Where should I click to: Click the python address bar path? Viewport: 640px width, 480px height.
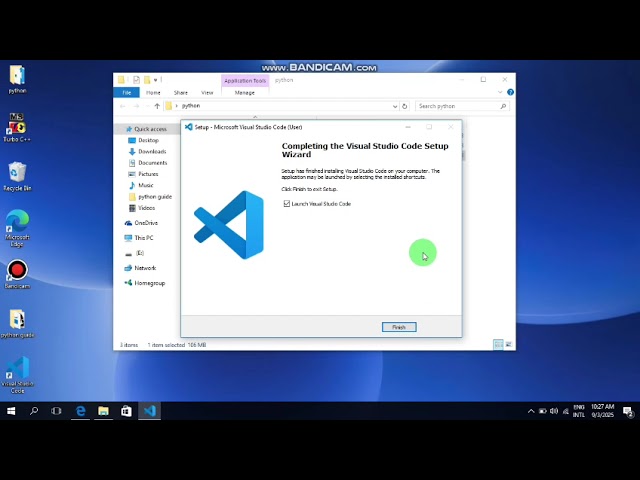(191, 106)
